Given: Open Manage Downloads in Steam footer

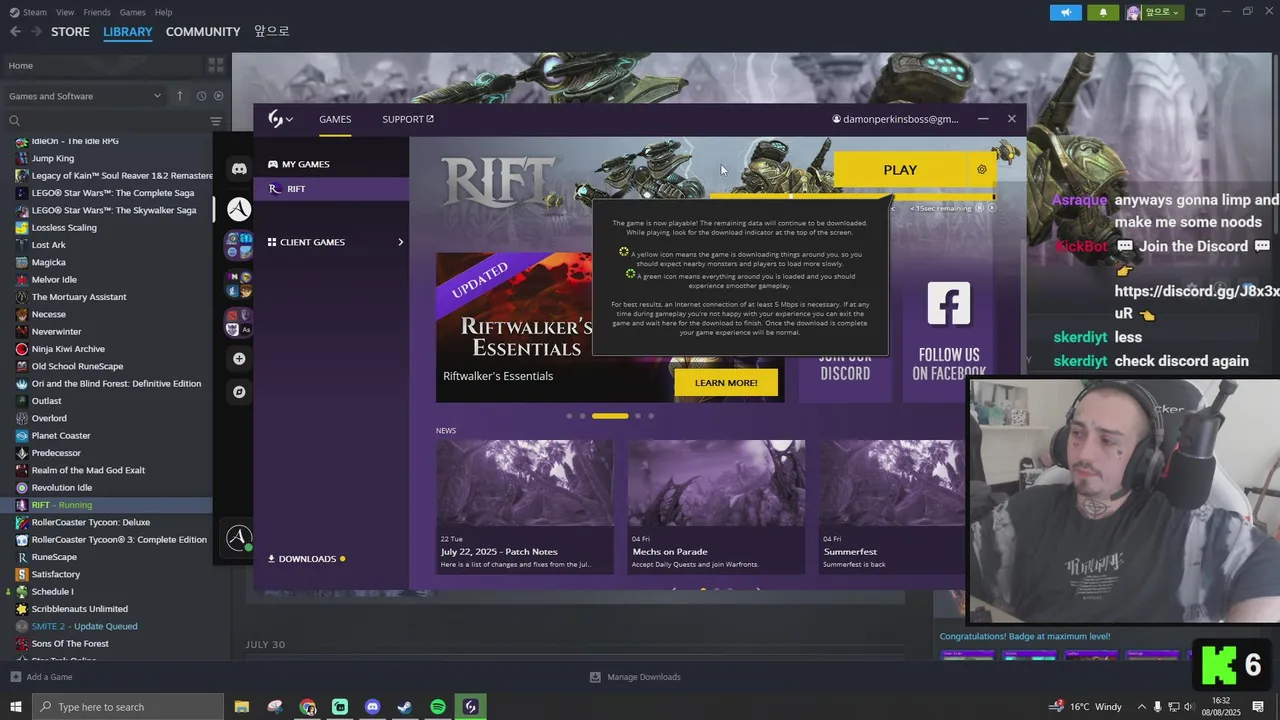Looking at the screenshot, I should pos(635,677).
